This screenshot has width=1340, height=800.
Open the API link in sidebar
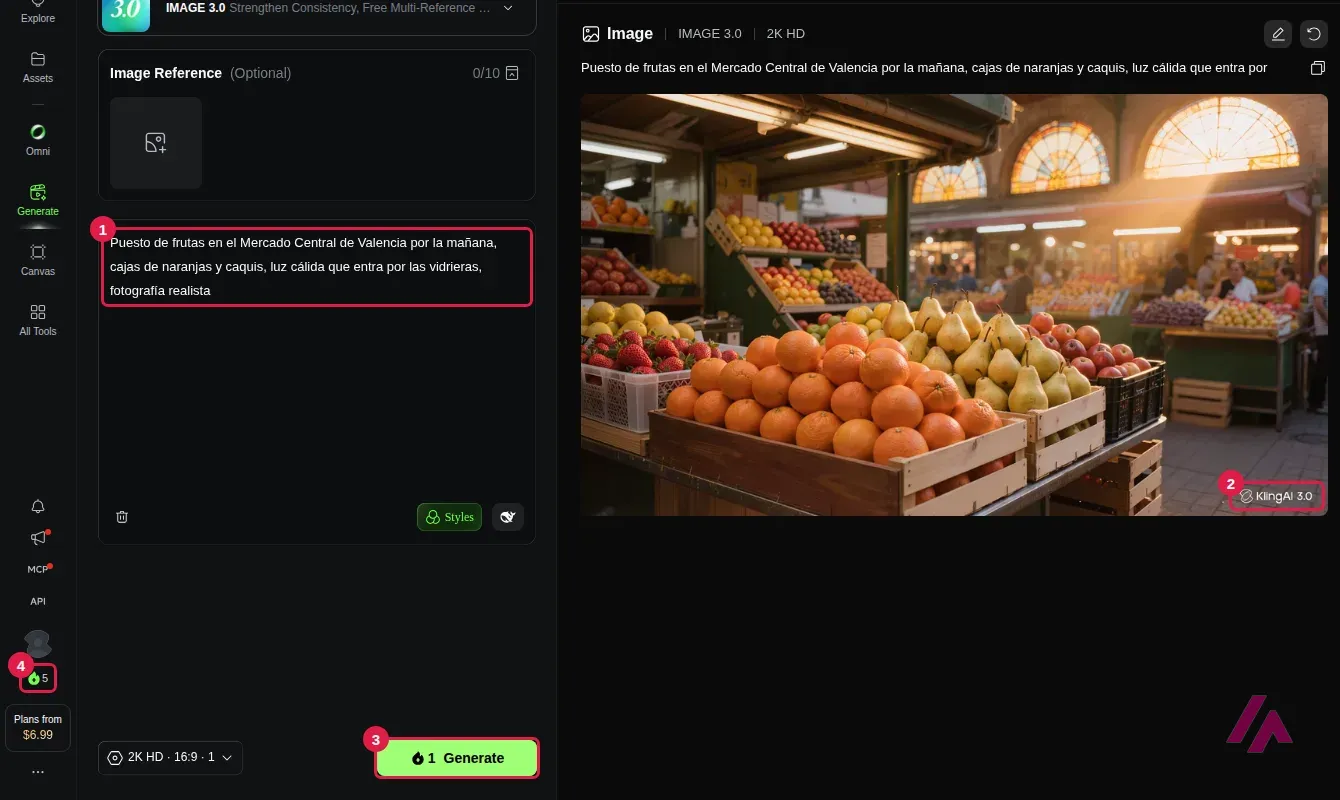38,601
